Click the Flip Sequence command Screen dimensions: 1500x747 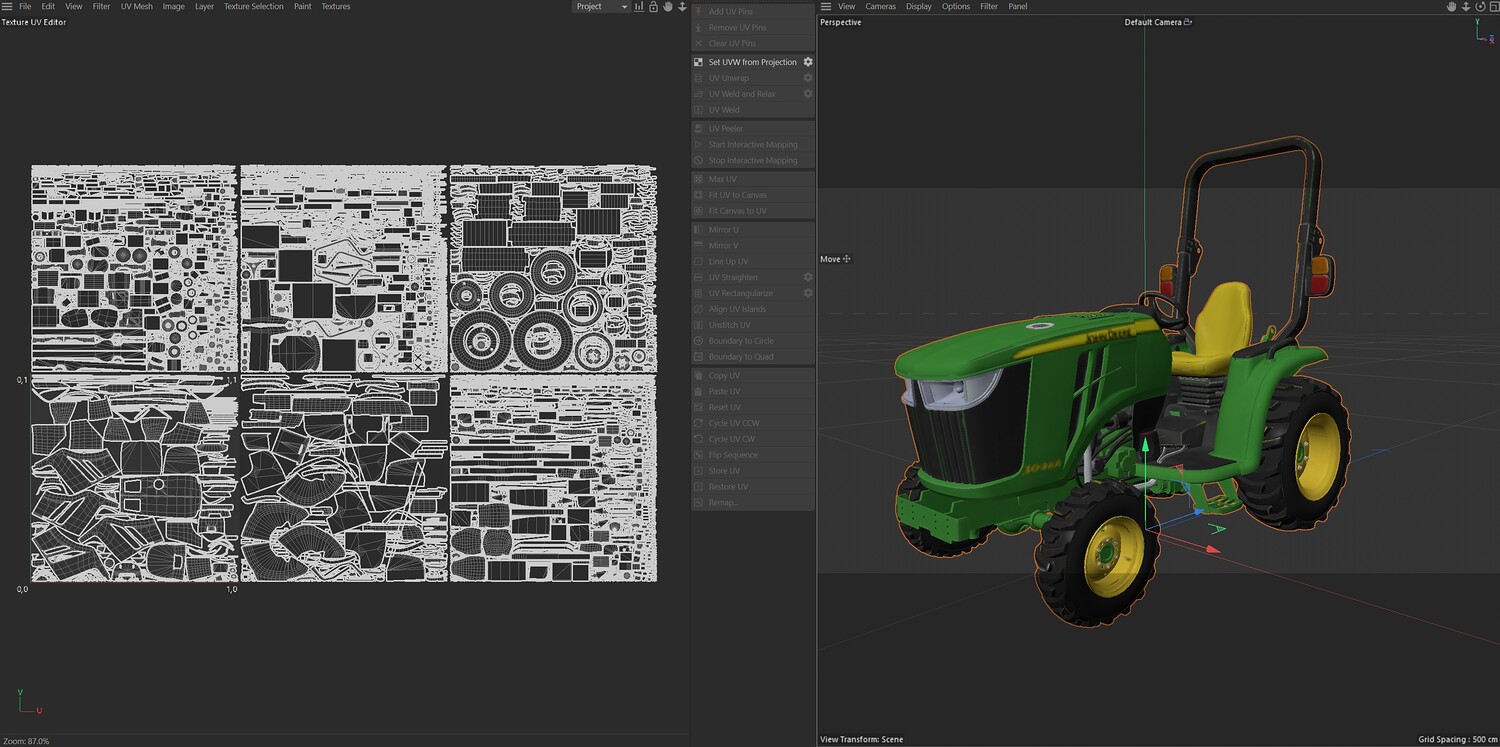click(x=753, y=455)
